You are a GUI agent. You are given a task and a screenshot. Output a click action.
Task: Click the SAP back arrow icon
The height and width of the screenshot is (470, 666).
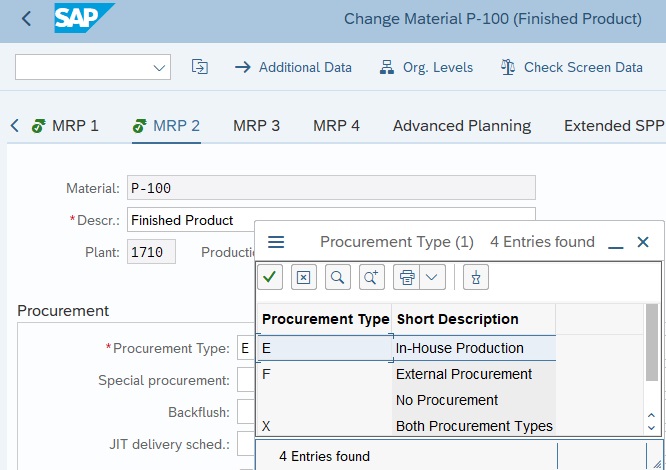pos(26,19)
